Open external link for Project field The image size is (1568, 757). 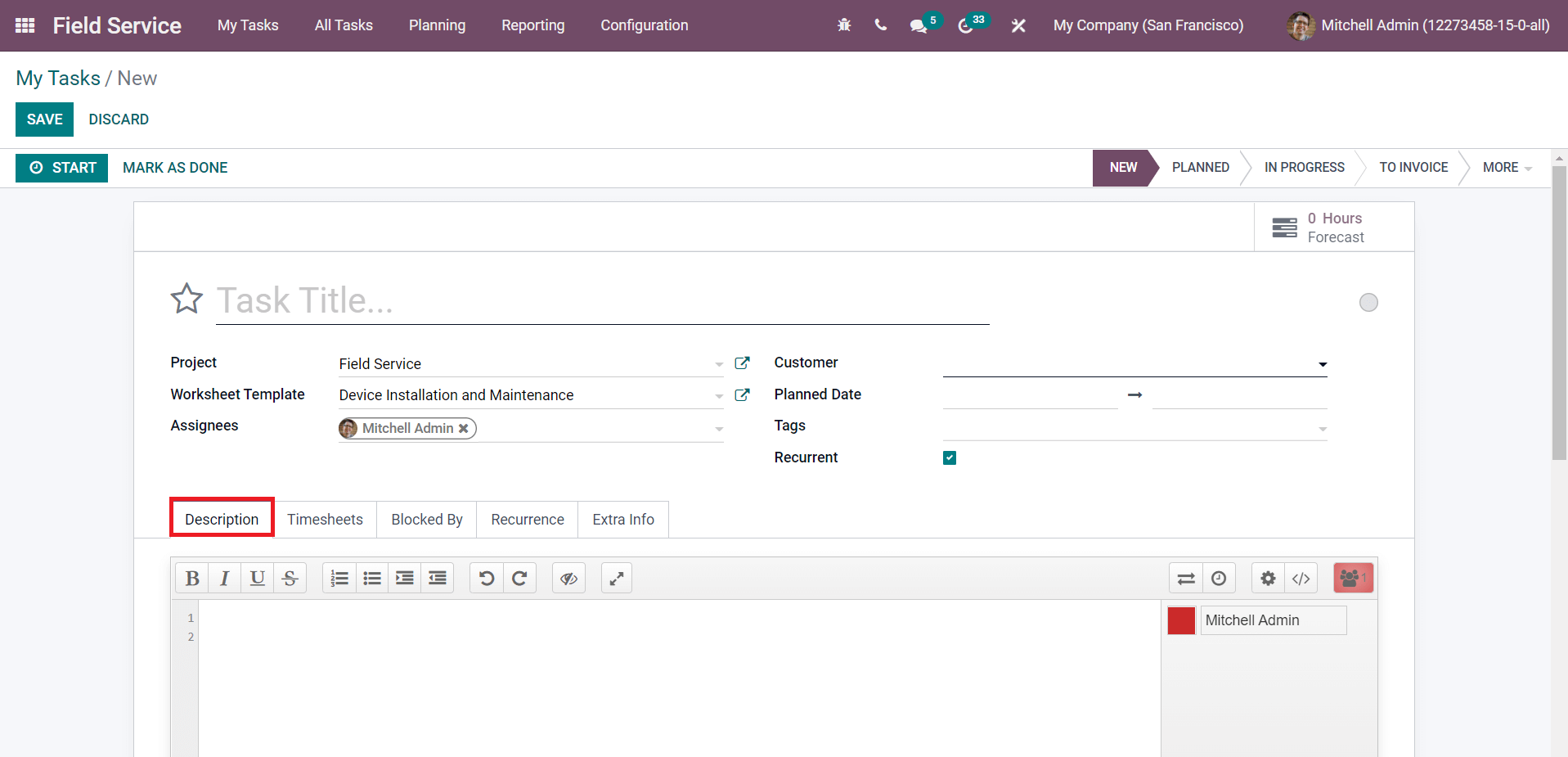(x=742, y=363)
